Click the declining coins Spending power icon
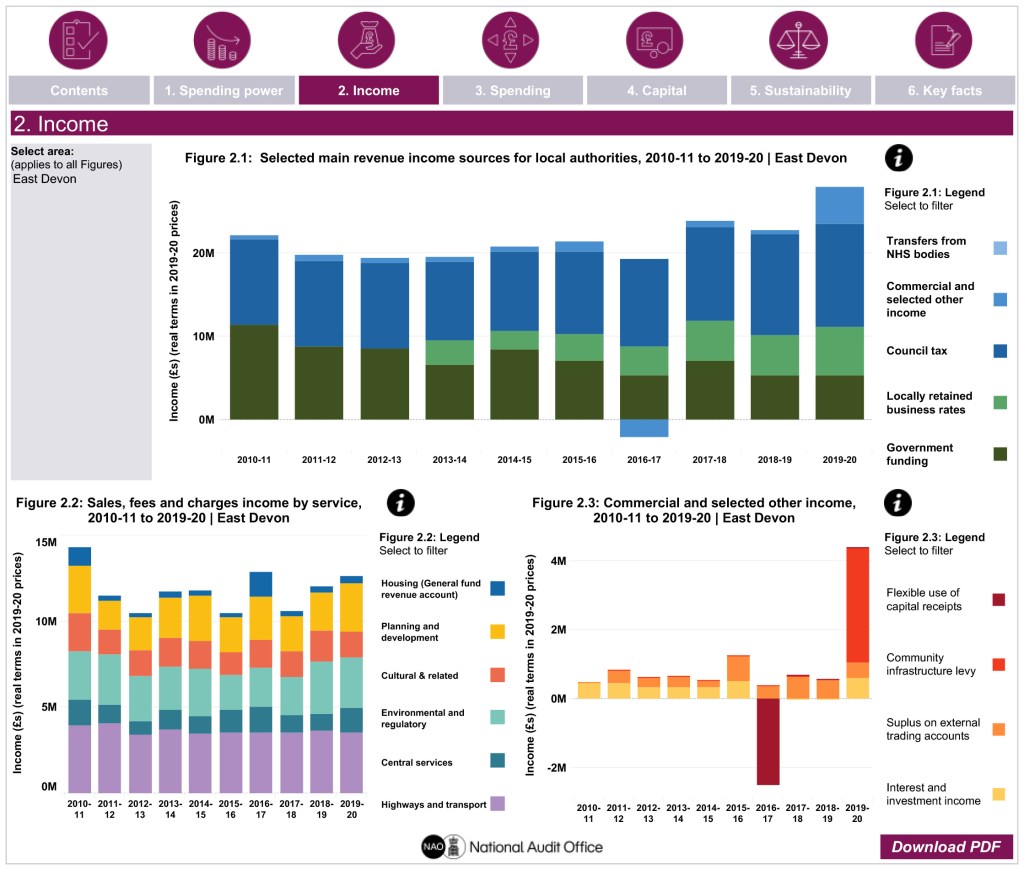The width and height of the screenshot is (1024, 870). click(x=223, y=40)
